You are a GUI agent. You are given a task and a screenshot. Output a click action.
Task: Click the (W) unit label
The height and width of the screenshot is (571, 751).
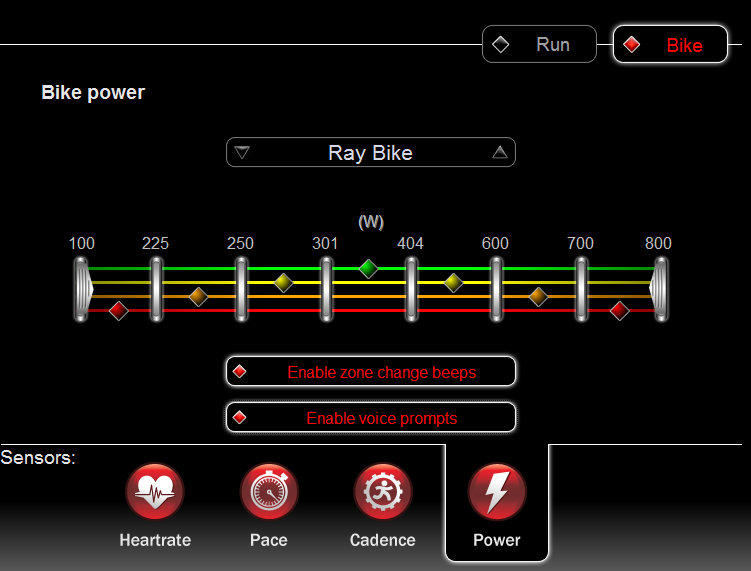[371, 222]
